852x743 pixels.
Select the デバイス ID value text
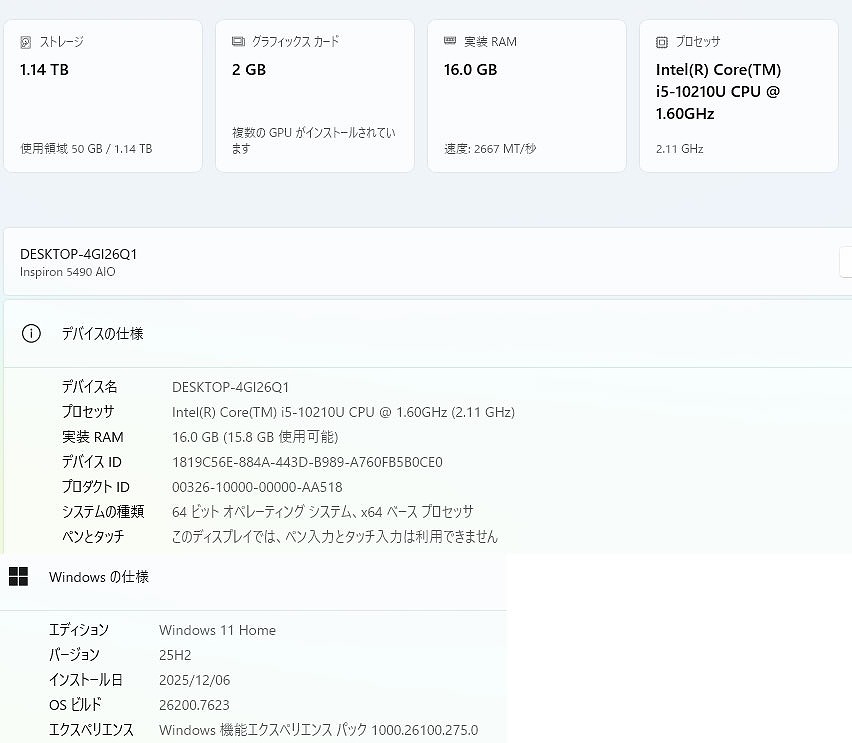pyautogui.click(x=307, y=462)
